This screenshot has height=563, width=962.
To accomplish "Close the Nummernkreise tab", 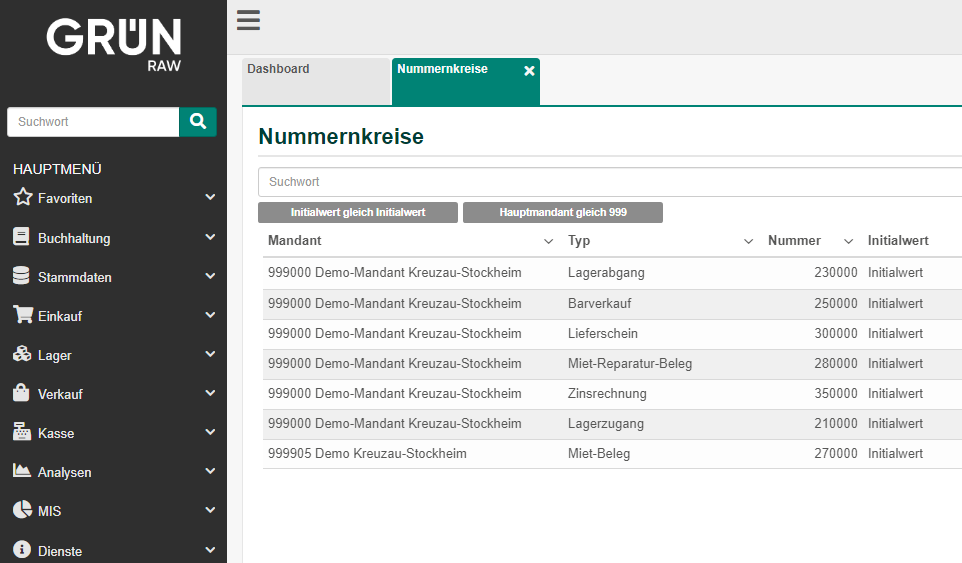I will pos(529,71).
